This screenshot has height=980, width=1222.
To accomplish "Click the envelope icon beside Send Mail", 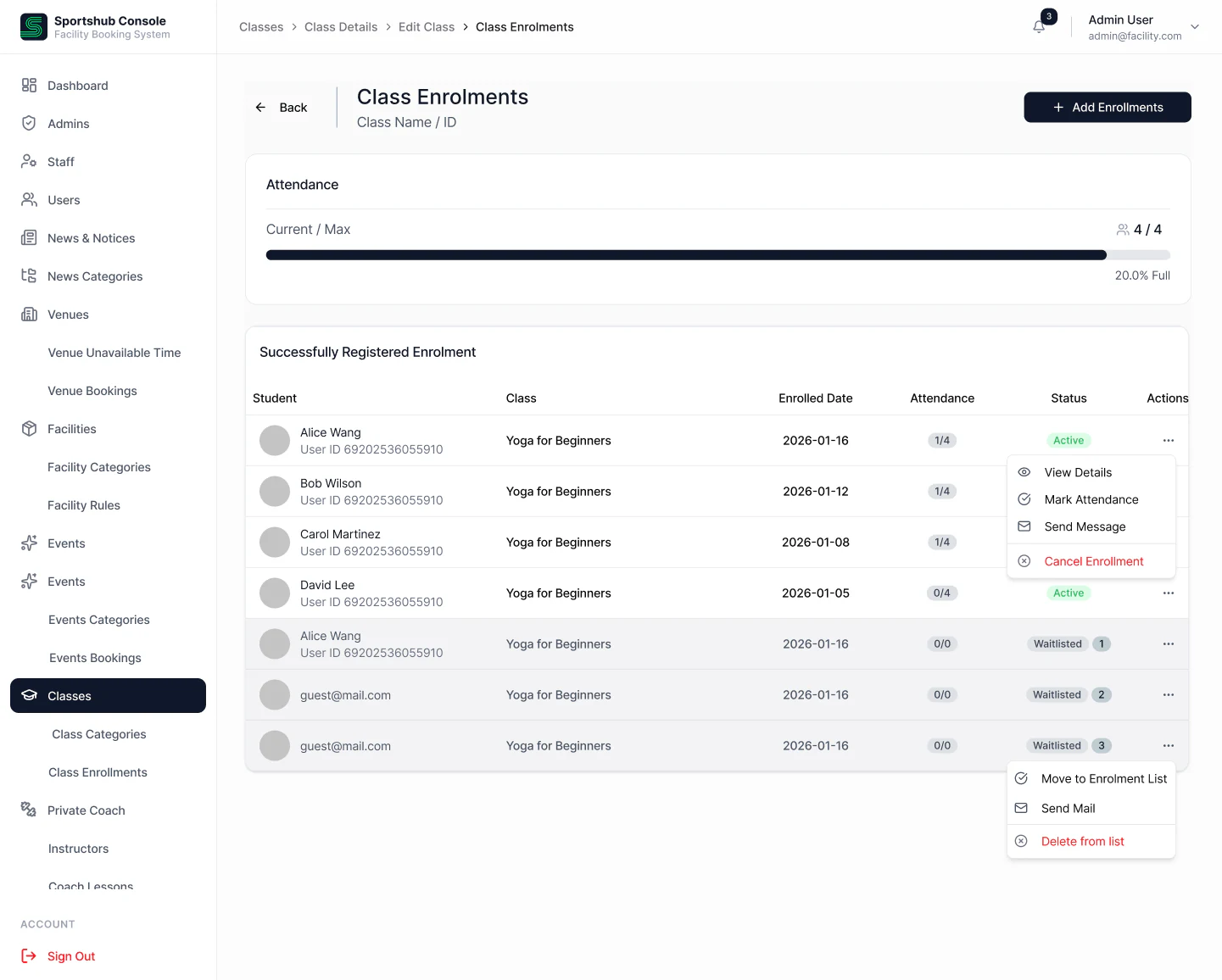I will tap(1021, 808).
